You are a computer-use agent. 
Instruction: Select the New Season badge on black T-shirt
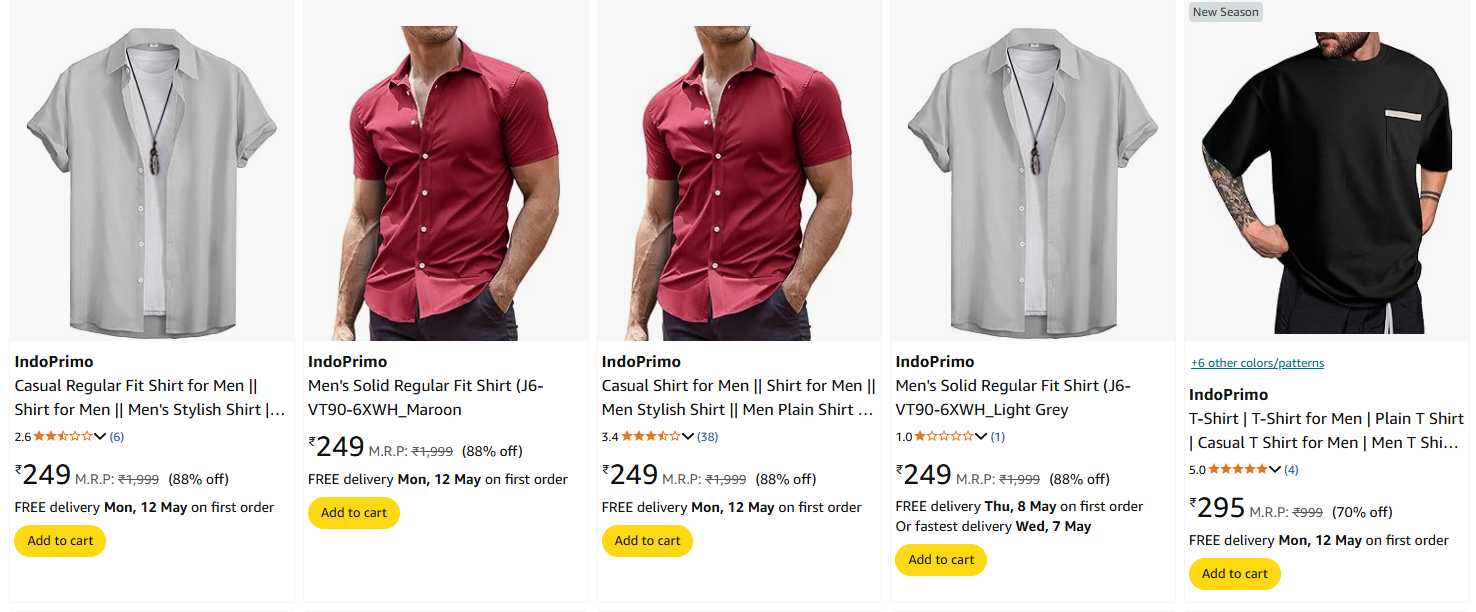1225,12
